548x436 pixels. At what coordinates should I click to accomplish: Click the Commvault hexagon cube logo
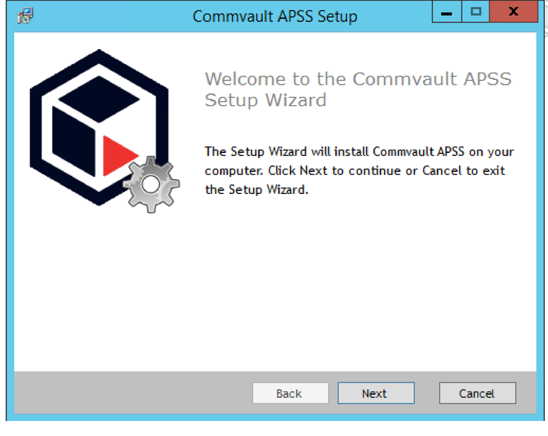coord(99,128)
